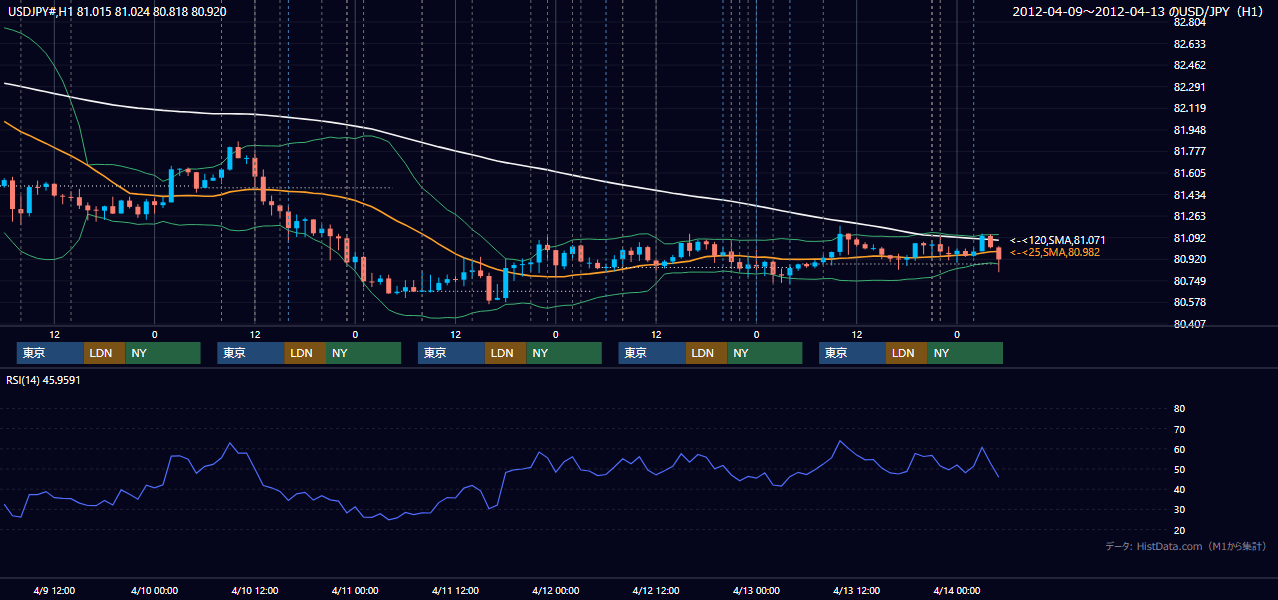
Task: Click the 4/13 00:00 time label
Action: click(756, 590)
